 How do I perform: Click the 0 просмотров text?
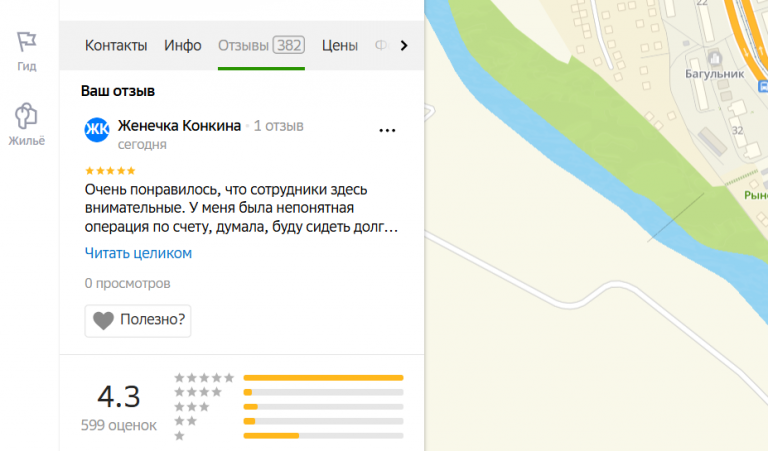point(127,284)
